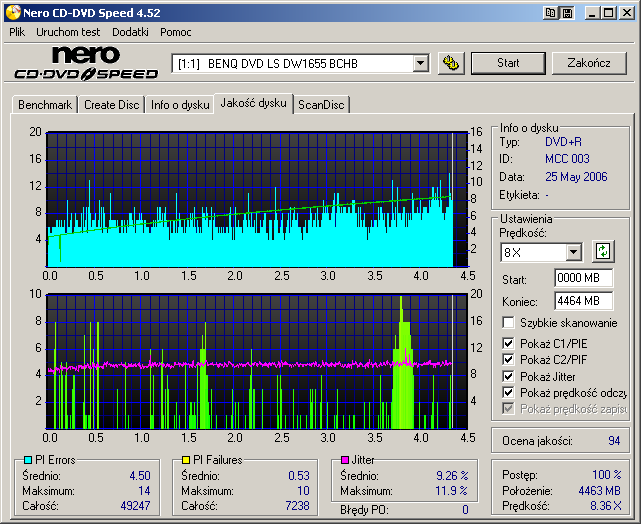Toggle the Pokaż Jitter checkbox
The height and width of the screenshot is (524, 641).
508,376
